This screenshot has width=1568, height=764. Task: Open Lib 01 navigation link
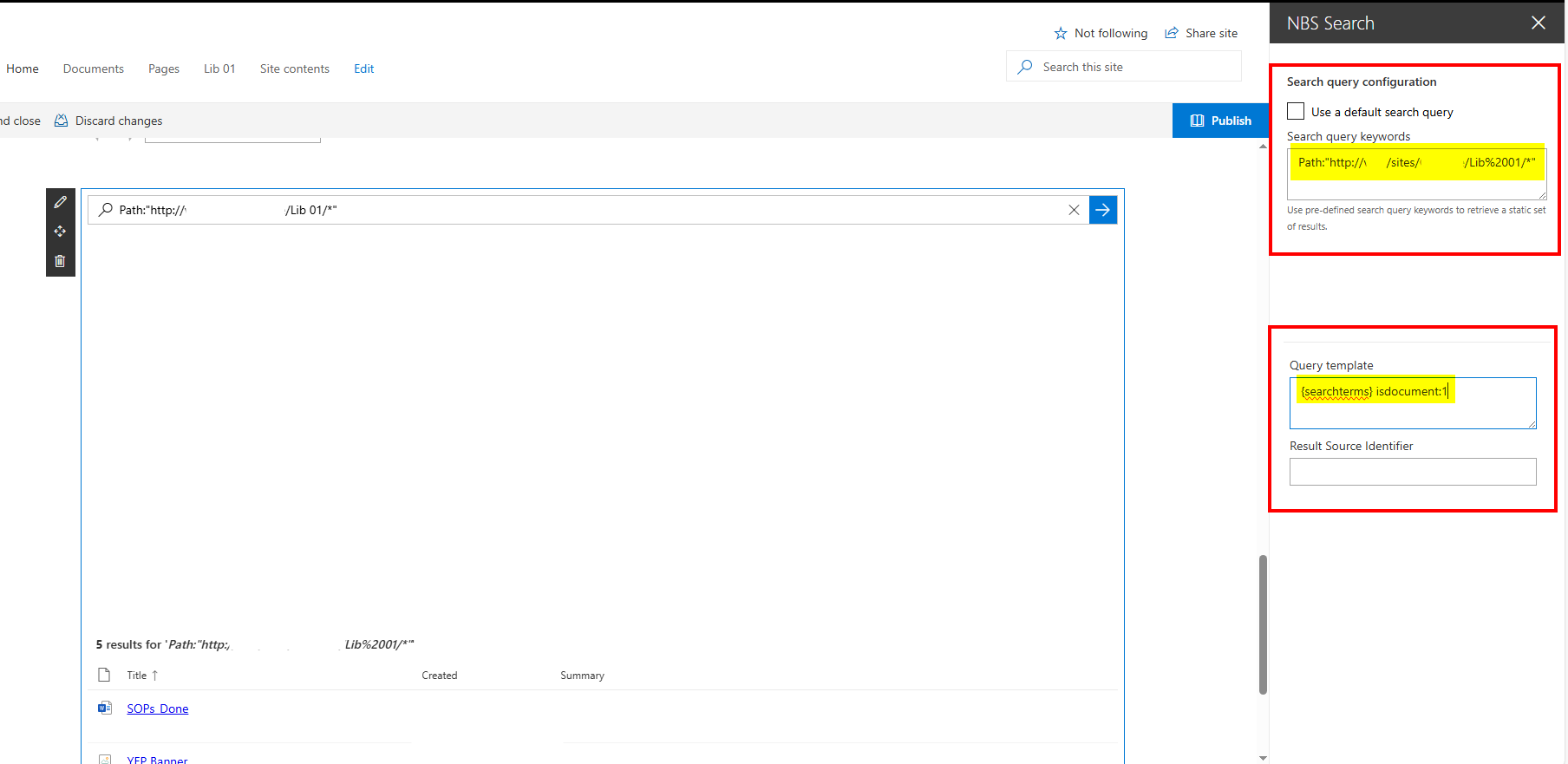pyautogui.click(x=219, y=69)
